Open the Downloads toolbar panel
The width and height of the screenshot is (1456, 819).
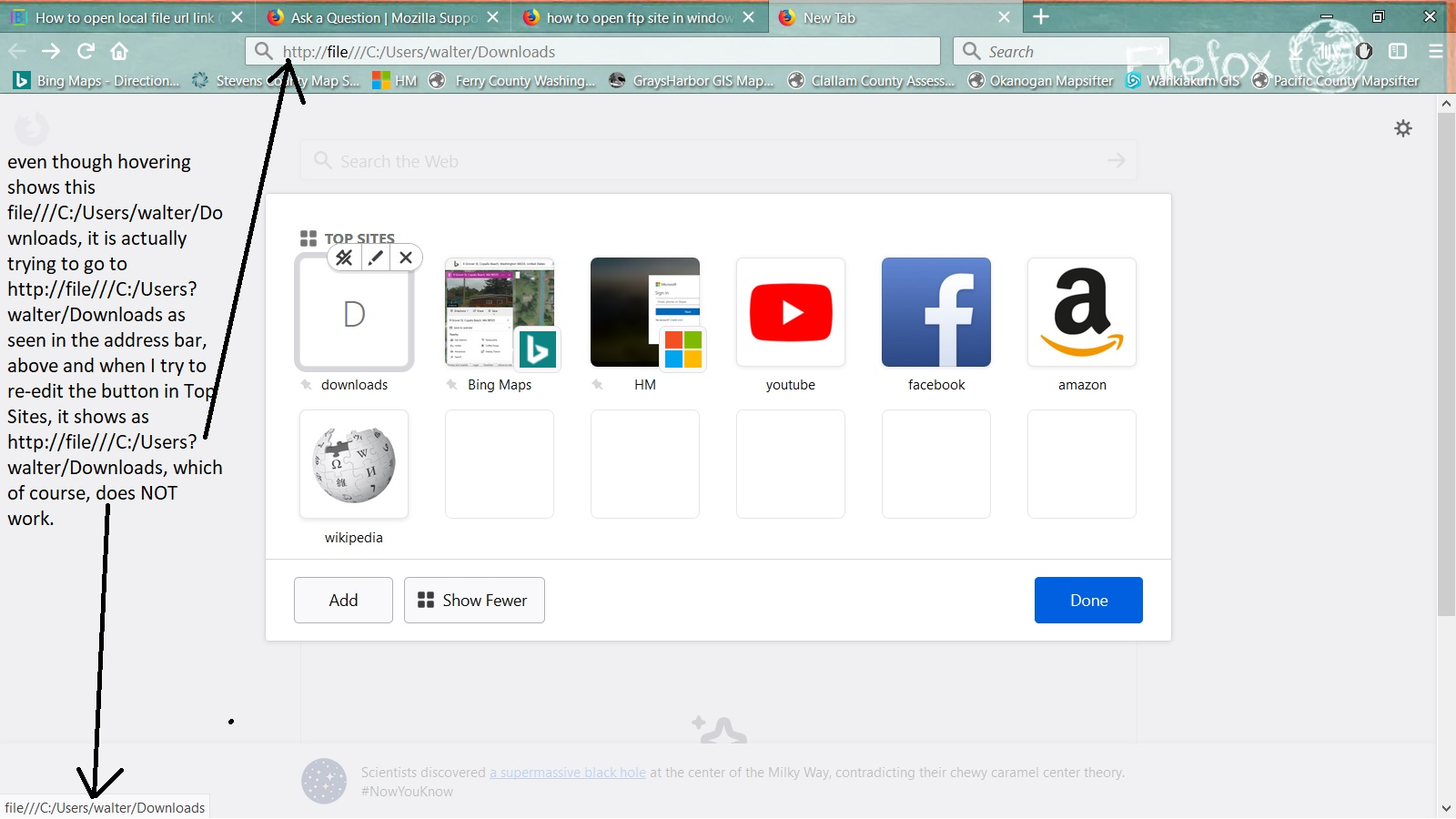(1297, 51)
